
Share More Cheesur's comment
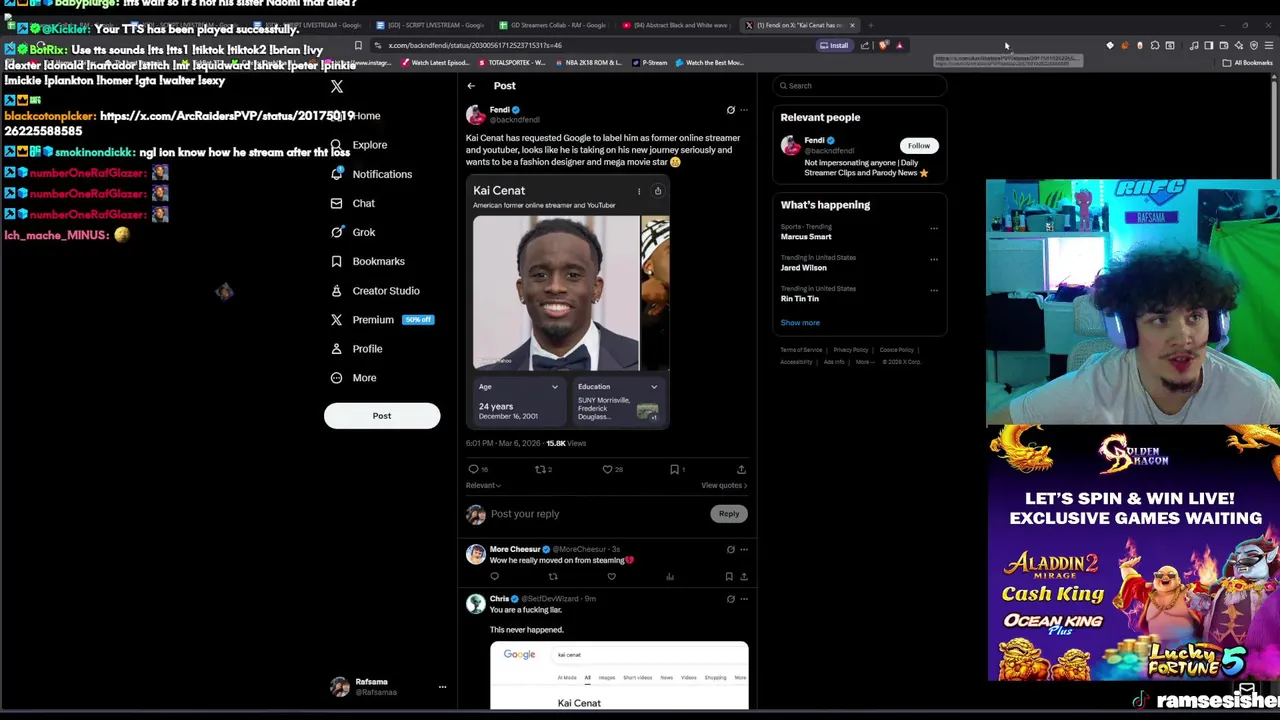click(743, 577)
